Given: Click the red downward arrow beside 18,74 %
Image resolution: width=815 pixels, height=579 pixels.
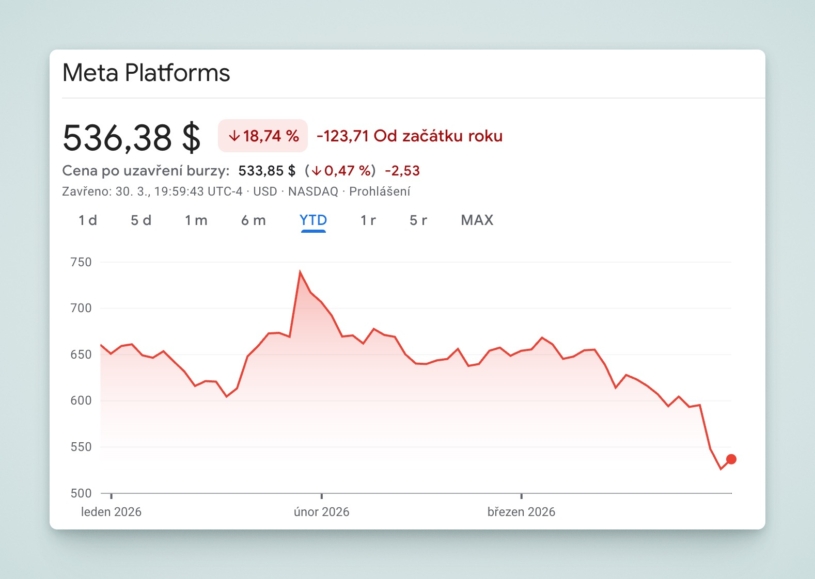Looking at the screenshot, I should pos(234,135).
